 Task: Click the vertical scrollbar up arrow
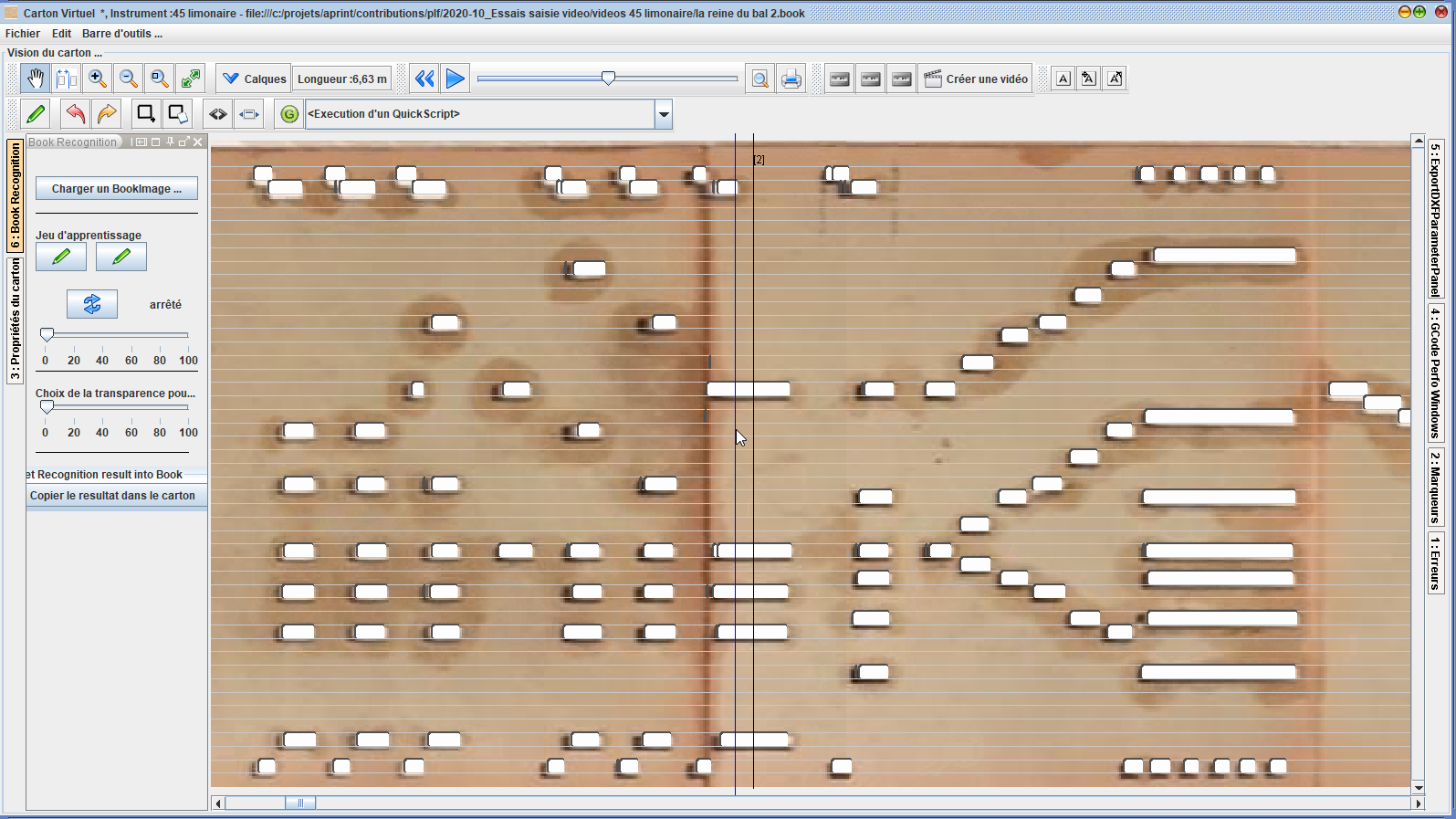coord(1419,141)
